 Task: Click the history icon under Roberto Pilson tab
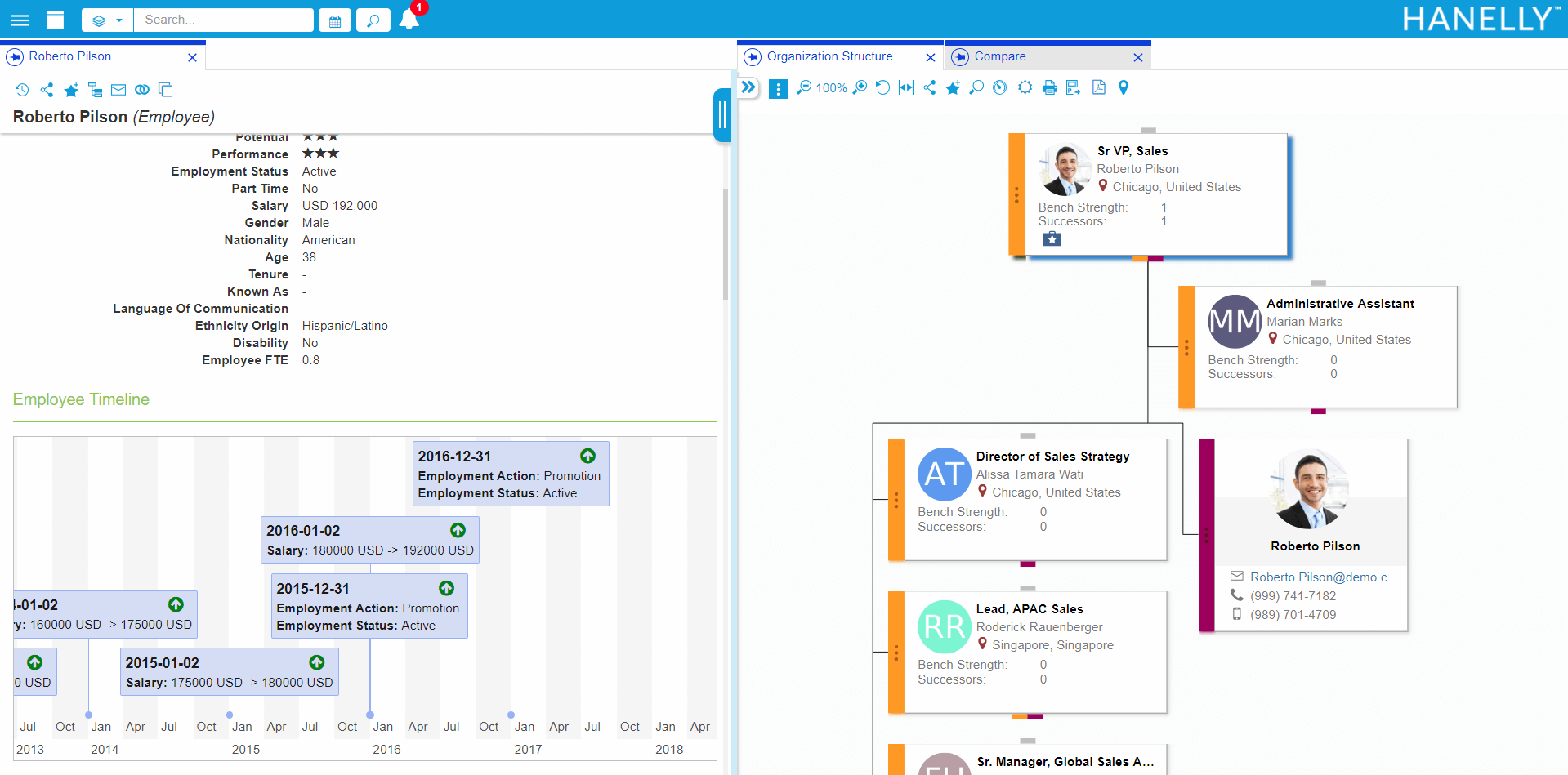tap(22, 90)
